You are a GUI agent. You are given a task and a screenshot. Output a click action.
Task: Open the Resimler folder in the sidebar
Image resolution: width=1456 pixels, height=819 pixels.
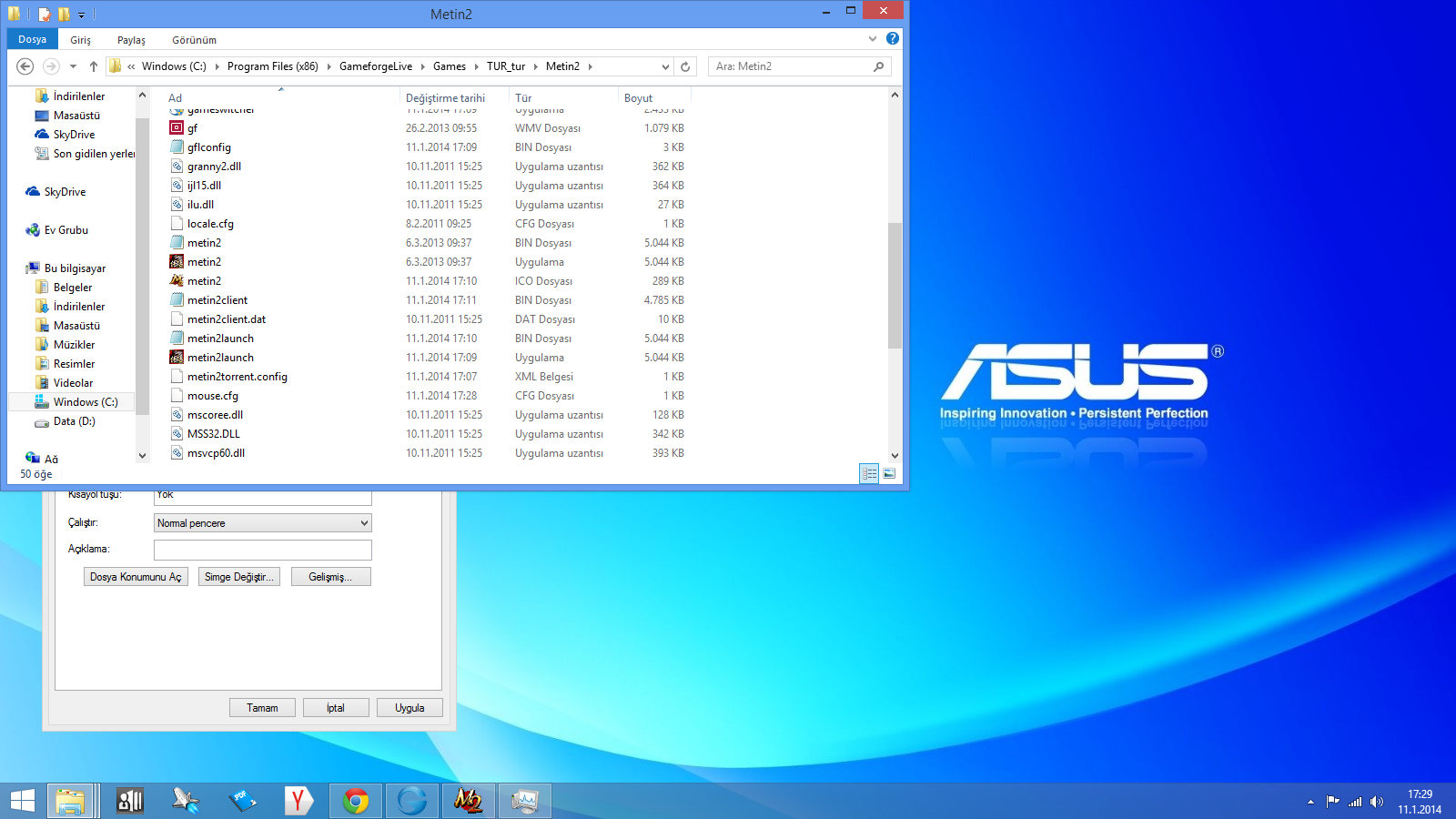click(x=74, y=364)
